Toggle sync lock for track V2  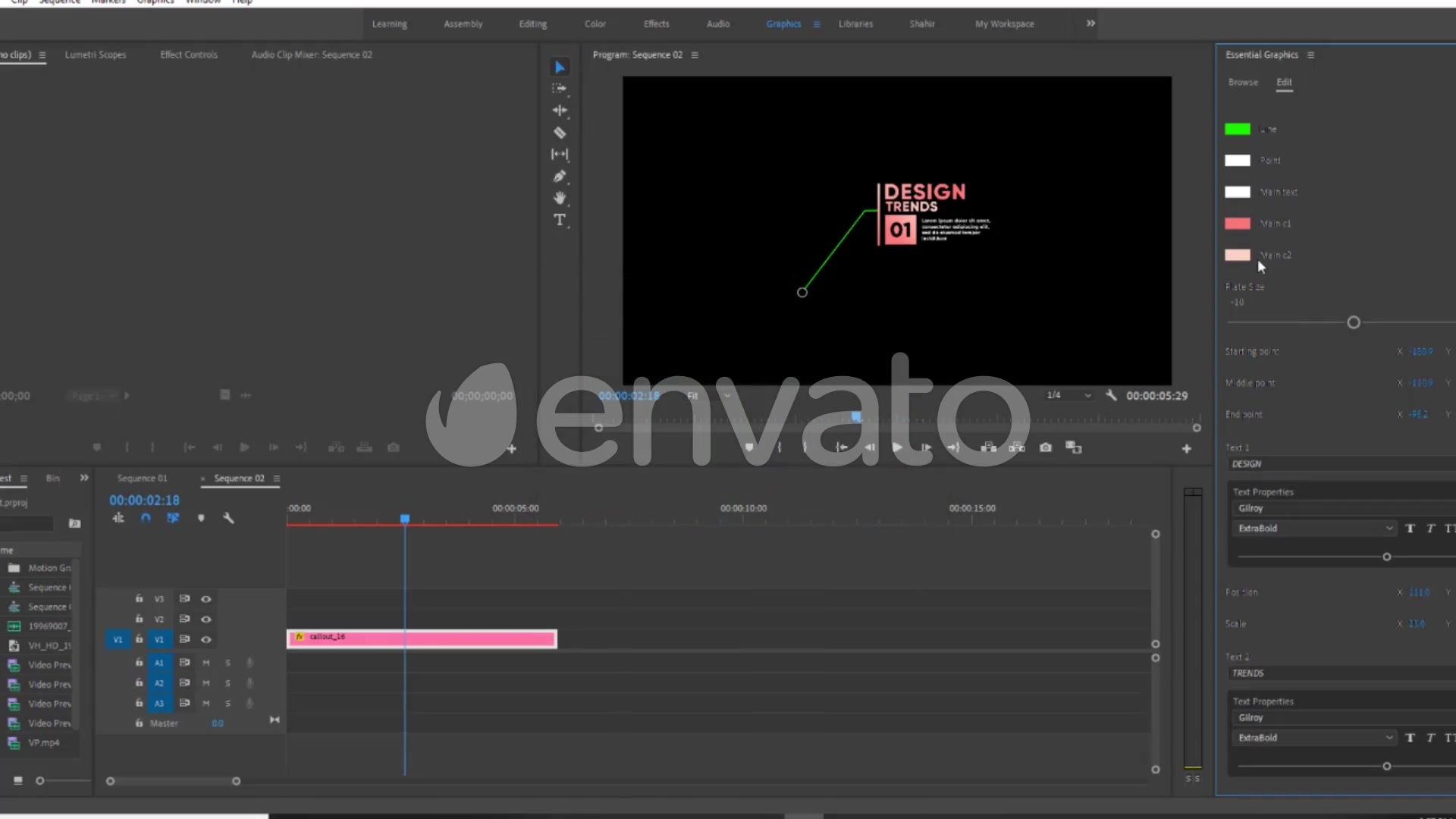click(184, 619)
